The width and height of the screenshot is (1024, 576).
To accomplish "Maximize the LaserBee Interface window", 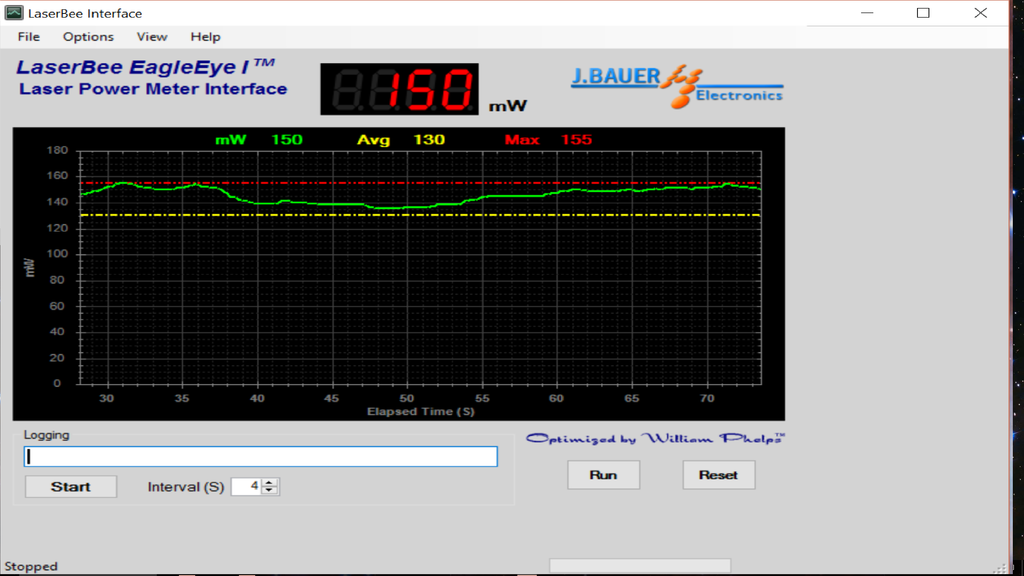I will 923,13.
